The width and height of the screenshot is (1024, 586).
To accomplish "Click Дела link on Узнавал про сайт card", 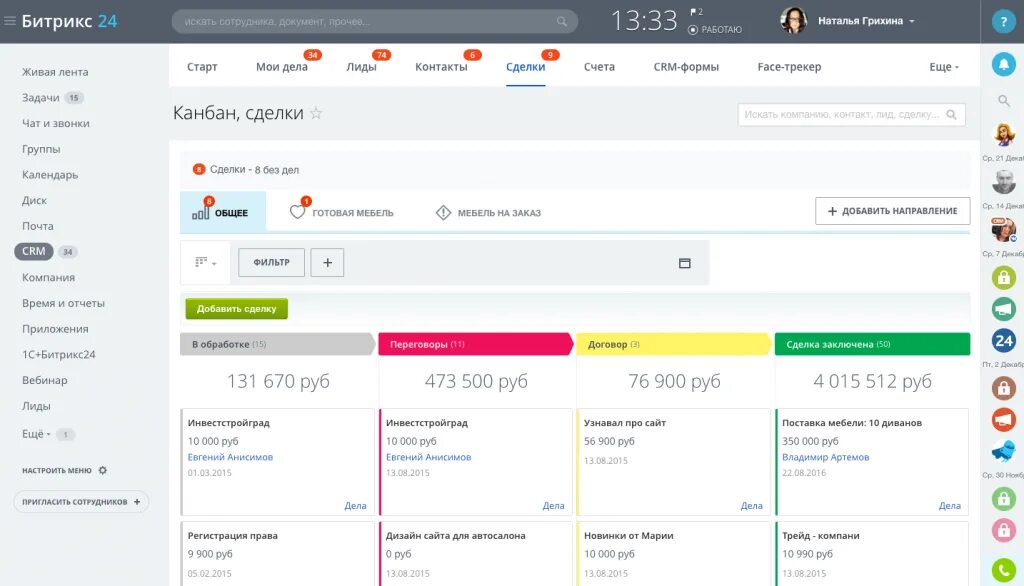I will pos(751,506).
